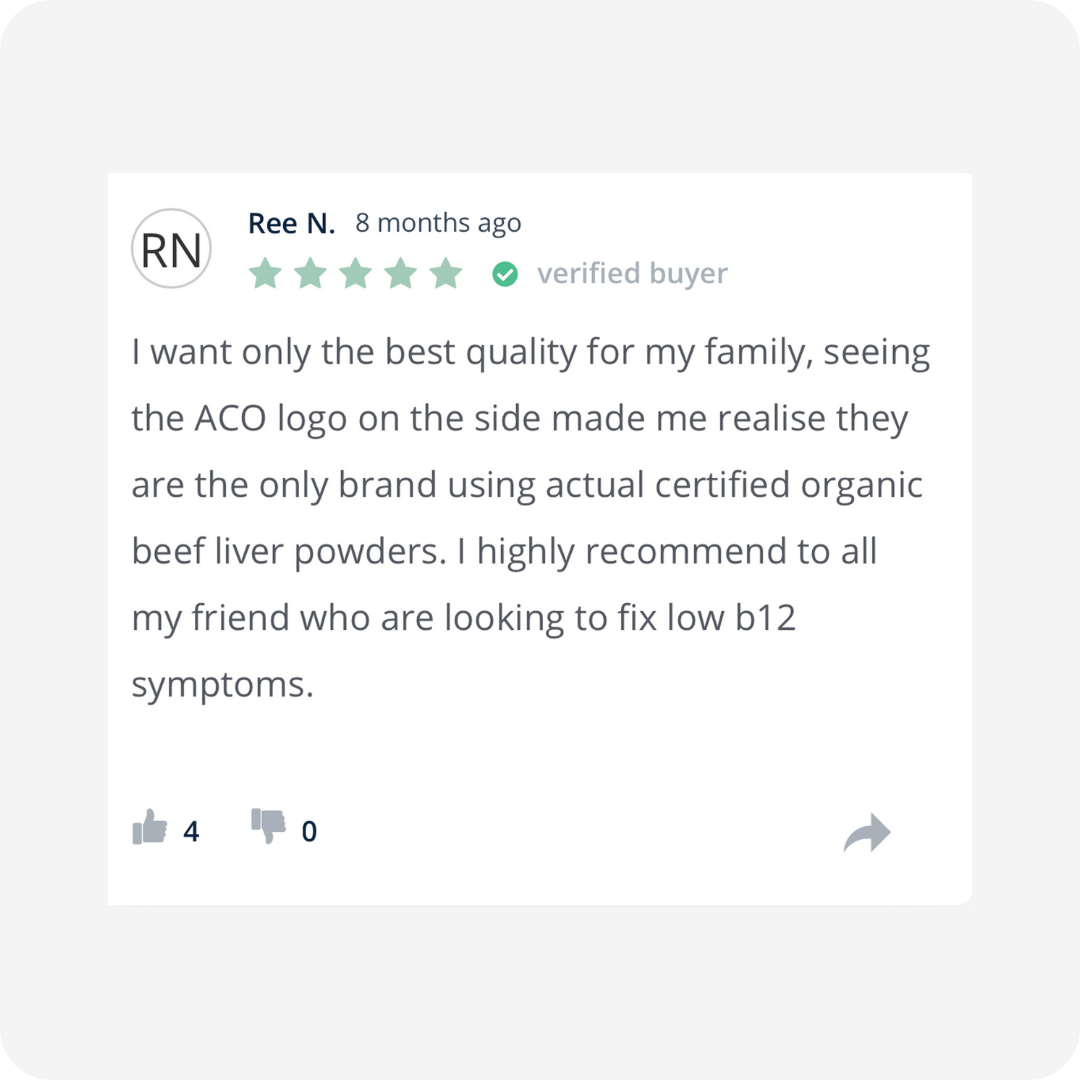
Task: Click the fifth rating star
Action: tap(446, 273)
